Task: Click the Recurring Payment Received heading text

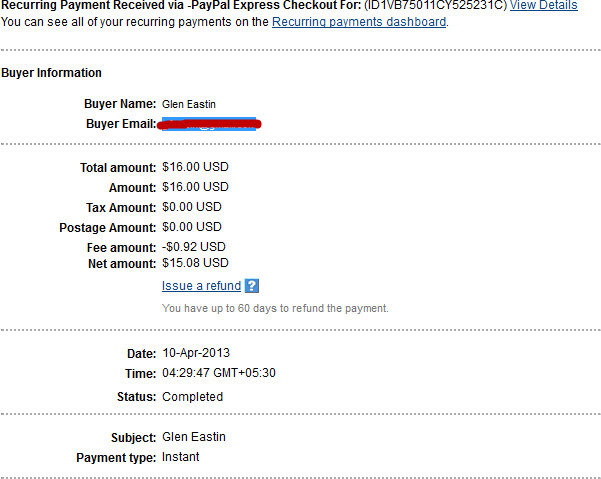Action: click(x=181, y=5)
